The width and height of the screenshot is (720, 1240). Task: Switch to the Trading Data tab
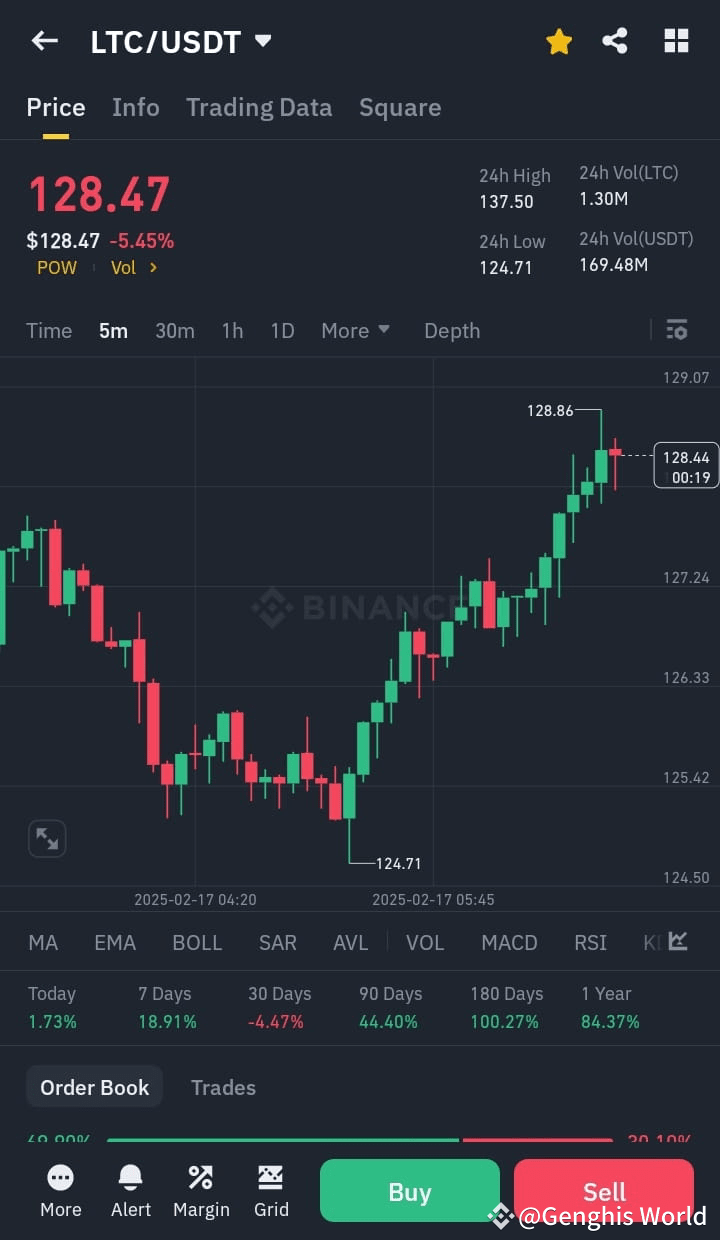coord(259,107)
